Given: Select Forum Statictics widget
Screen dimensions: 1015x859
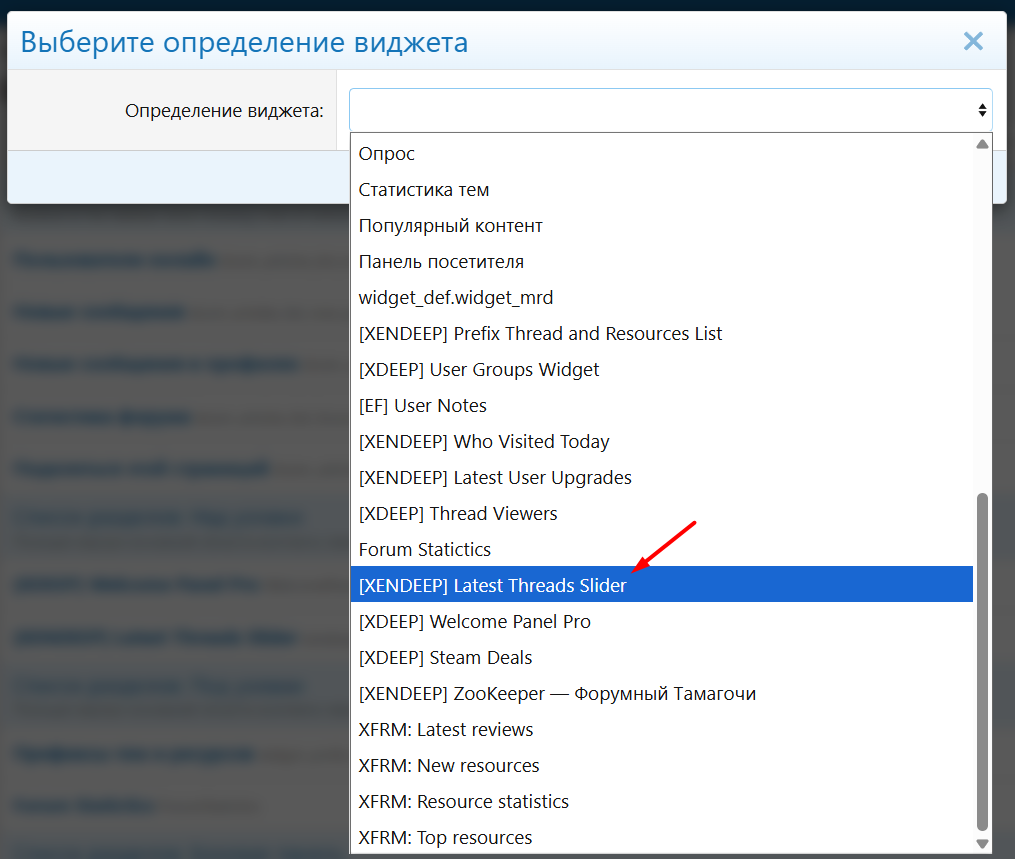Looking at the screenshot, I should tap(662, 549).
